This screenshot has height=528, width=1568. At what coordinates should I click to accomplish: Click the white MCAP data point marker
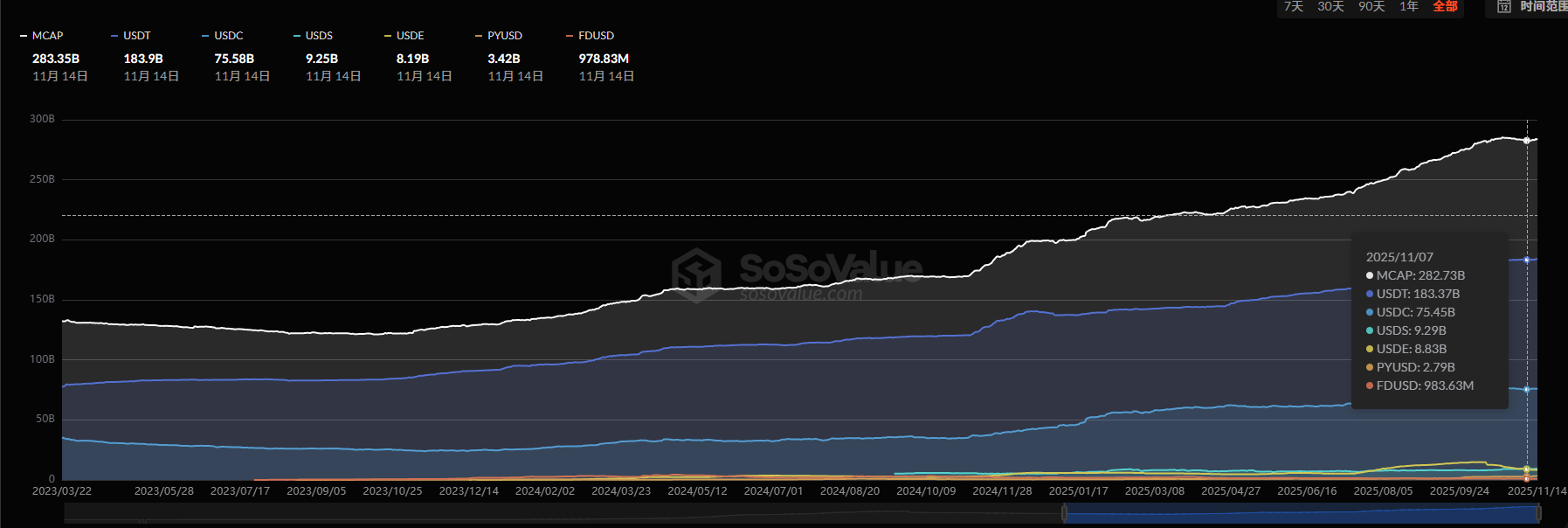point(1527,141)
